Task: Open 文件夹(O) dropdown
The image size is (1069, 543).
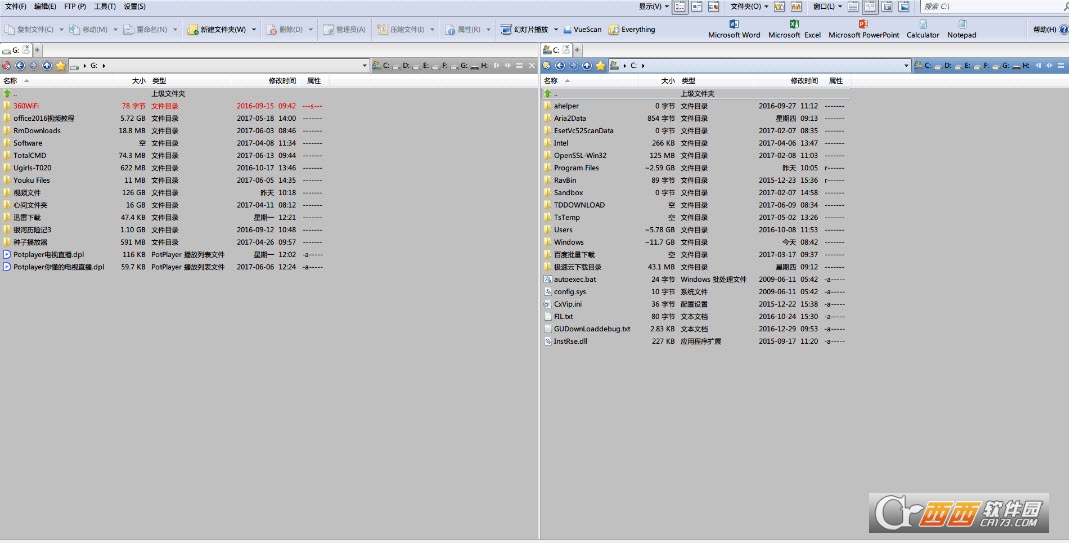Action: 749,6
